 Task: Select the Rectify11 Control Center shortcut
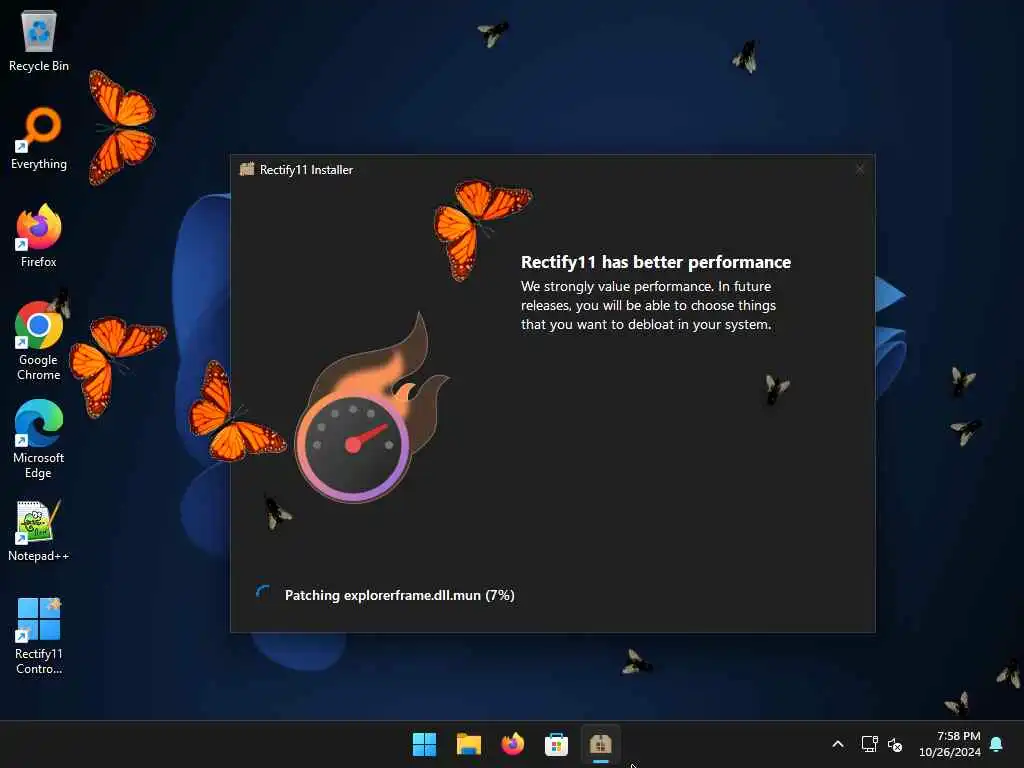(x=39, y=636)
